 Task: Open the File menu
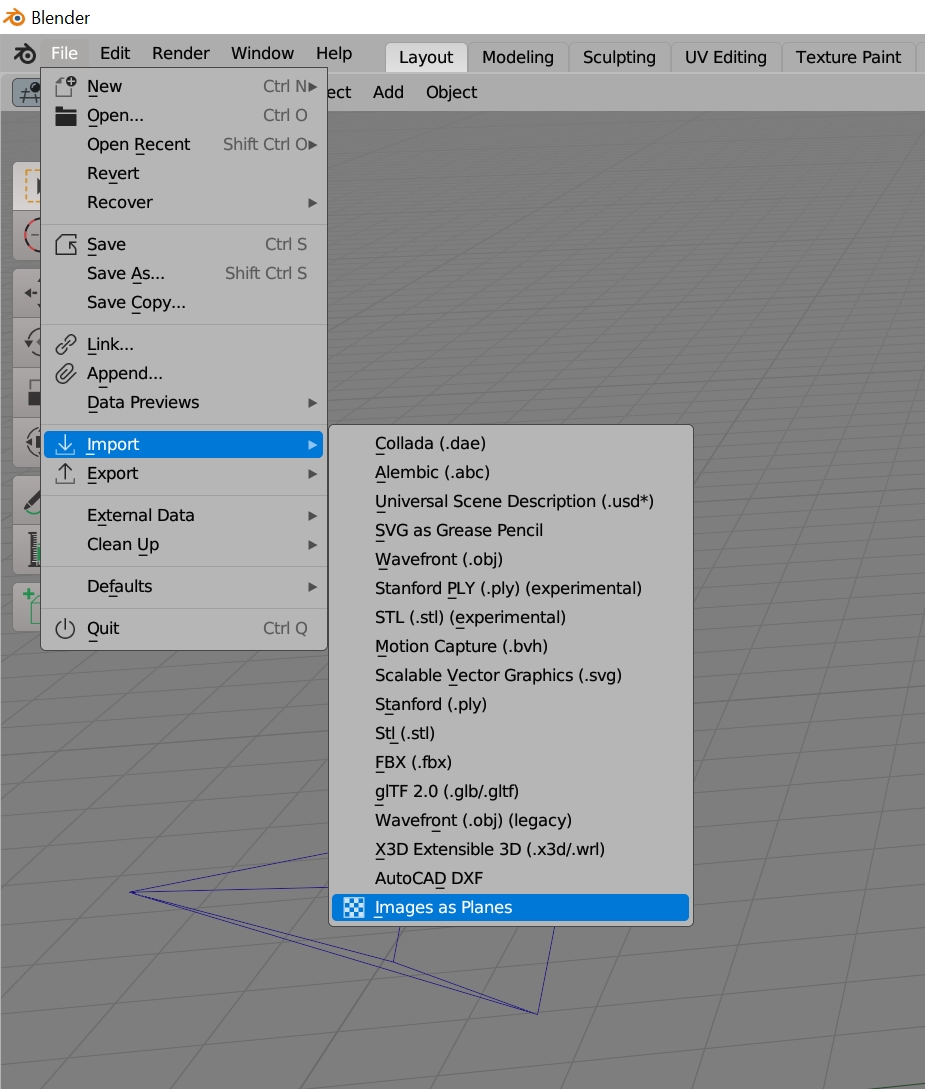[64, 53]
